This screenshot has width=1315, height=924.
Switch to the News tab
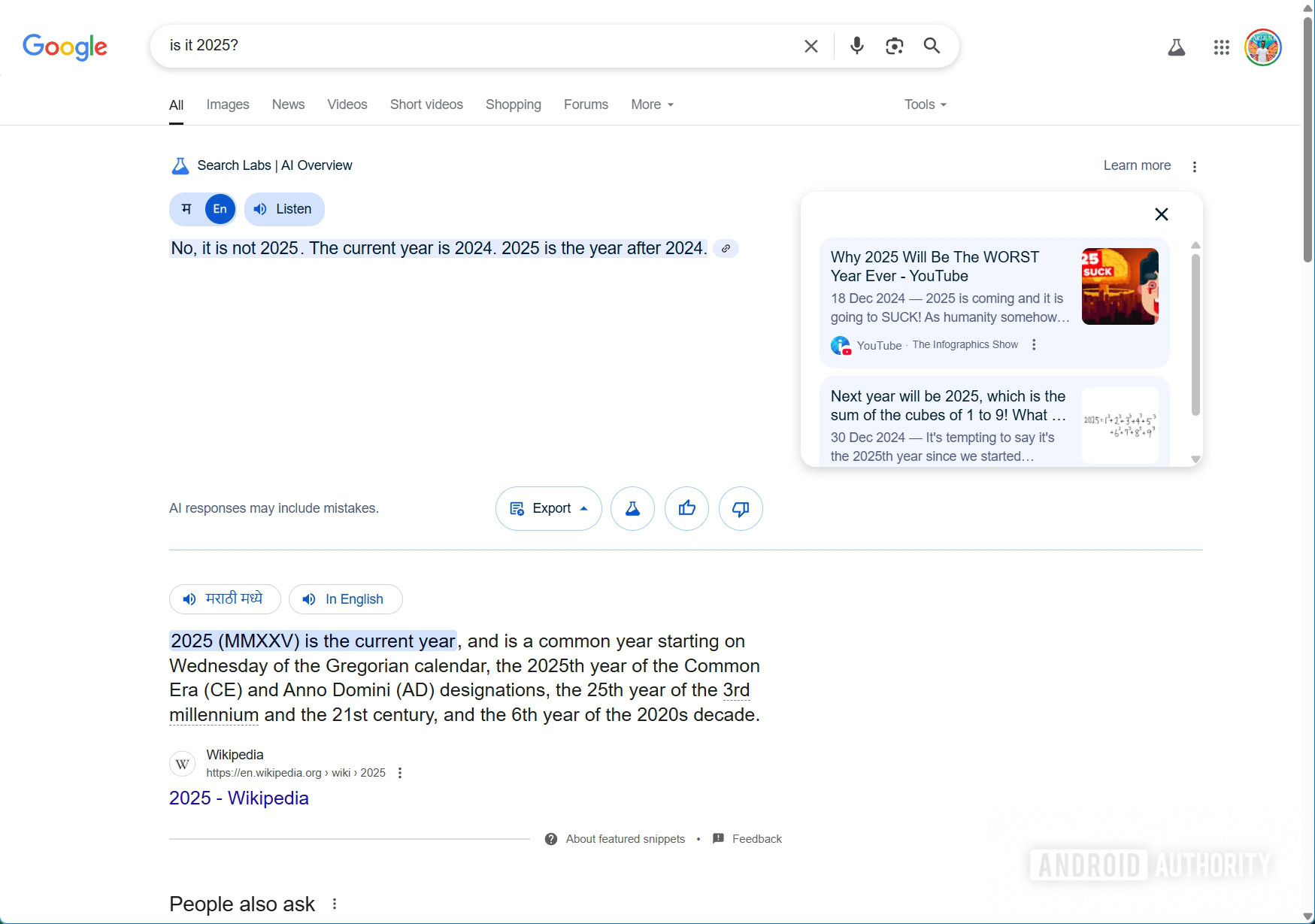(288, 105)
